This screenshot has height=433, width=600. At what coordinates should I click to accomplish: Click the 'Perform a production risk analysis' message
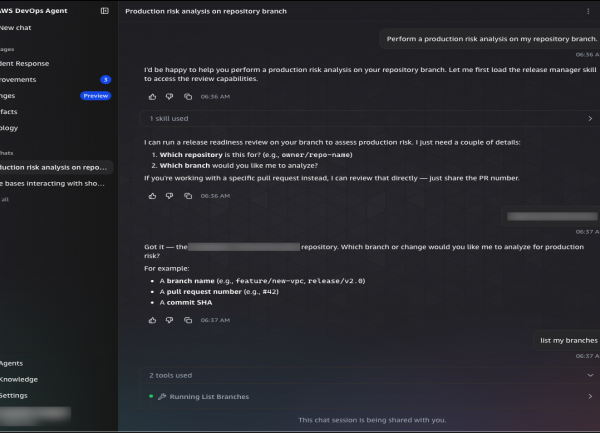(x=491, y=39)
